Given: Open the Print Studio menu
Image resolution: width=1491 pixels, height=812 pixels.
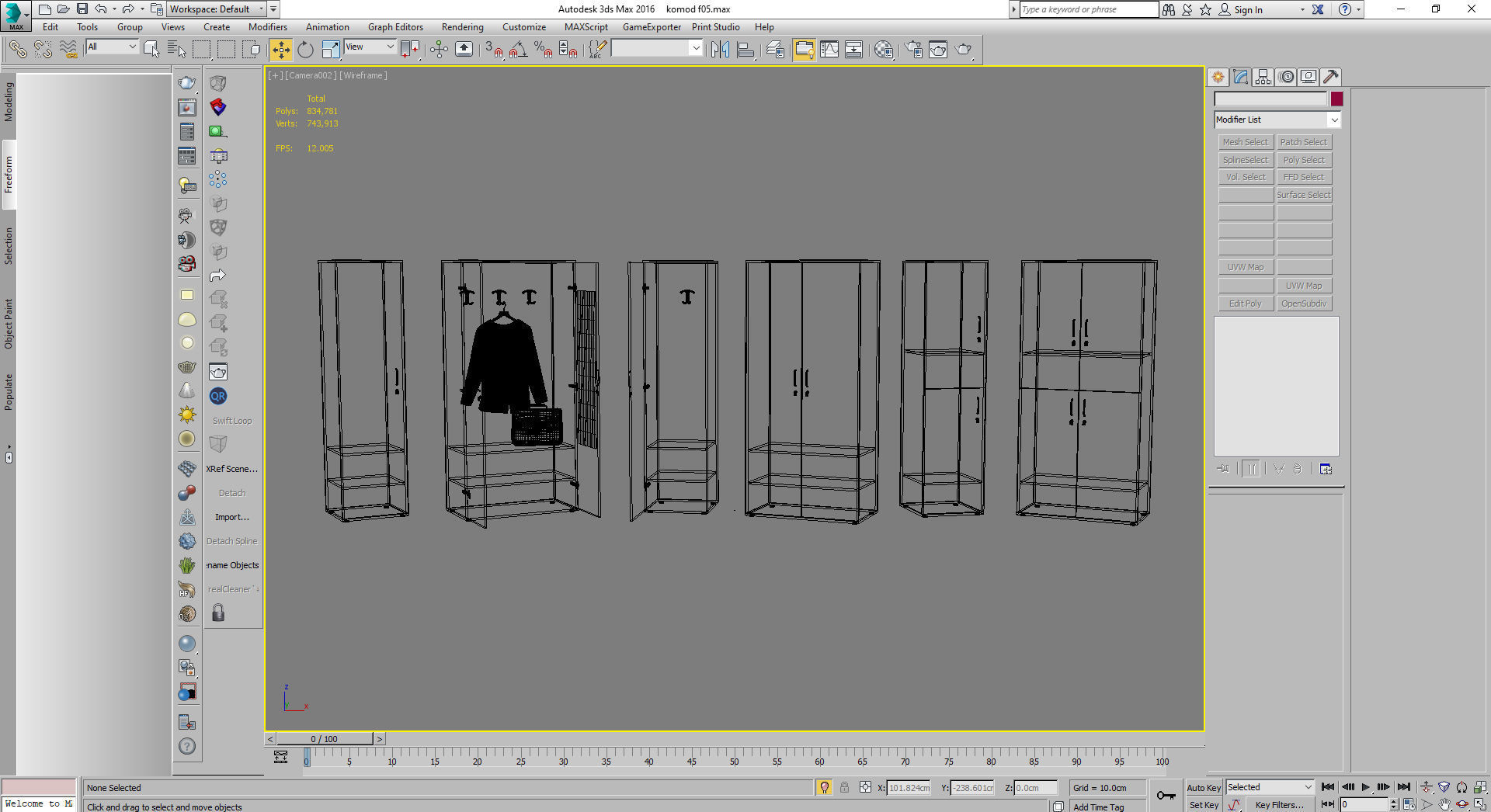Looking at the screenshot, I should tap(716, 27).
